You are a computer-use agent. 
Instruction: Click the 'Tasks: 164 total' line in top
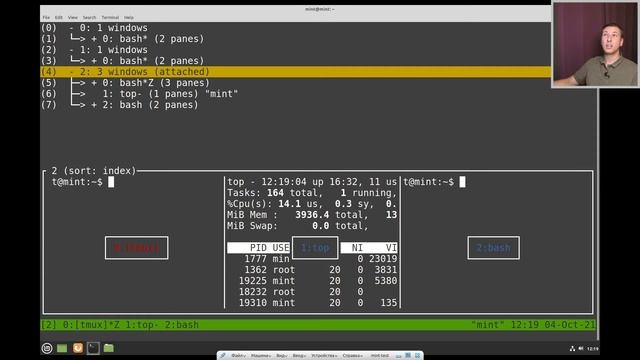pos(312,193)
